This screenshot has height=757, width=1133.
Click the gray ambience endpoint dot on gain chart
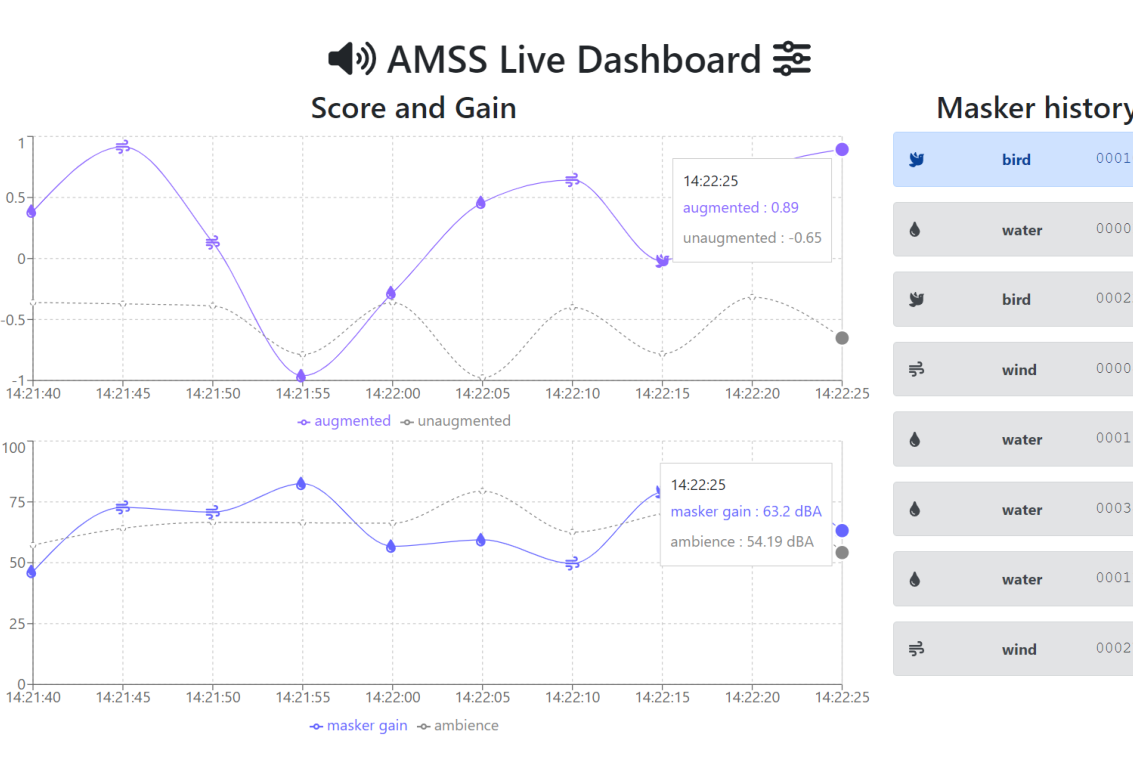842,553
